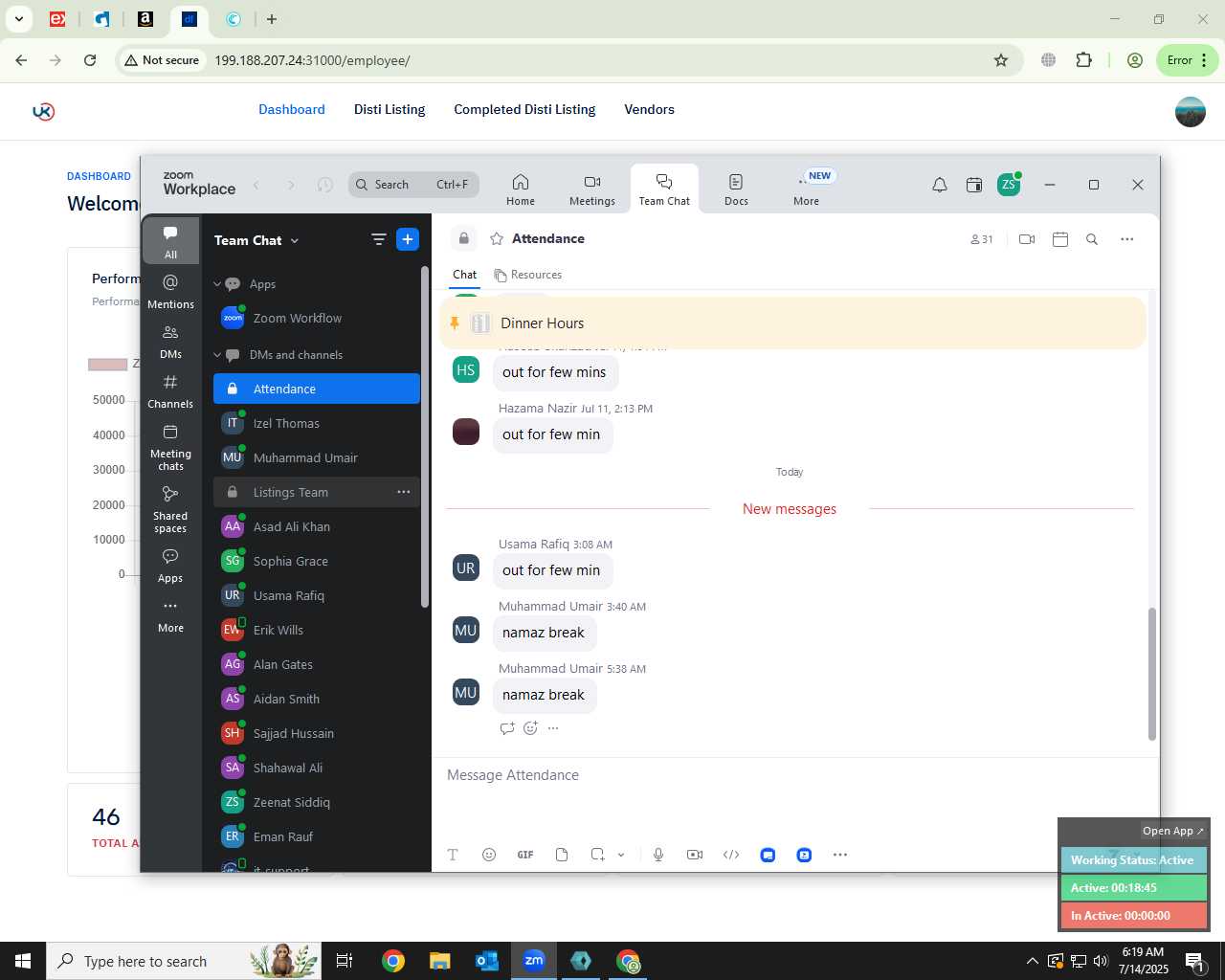Select the Chat tab in Attendance channel

(x=465, y=275)
